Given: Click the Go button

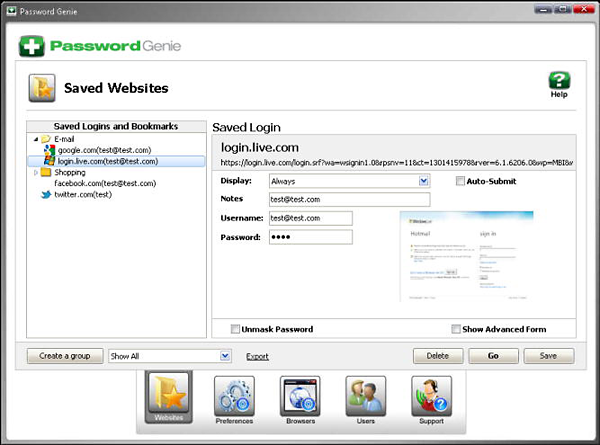Looking at the screenshot, I should click(x=494, y=356).
